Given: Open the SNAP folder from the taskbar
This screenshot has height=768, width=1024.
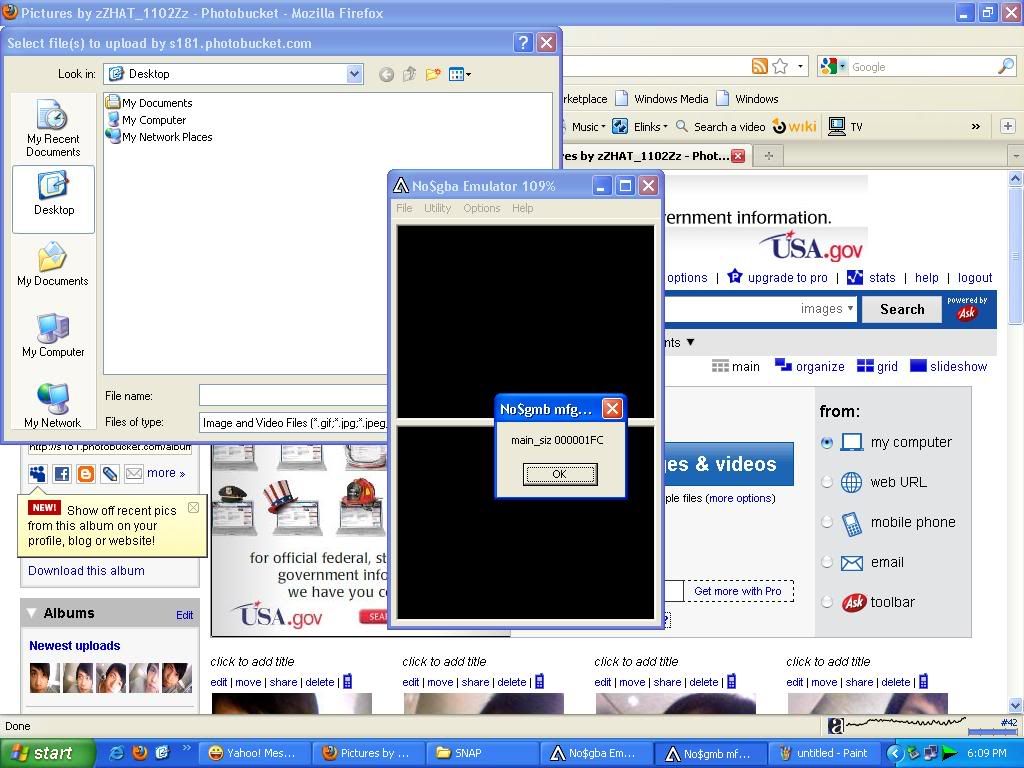Looking at the screenshot, I should coord(482,753).
